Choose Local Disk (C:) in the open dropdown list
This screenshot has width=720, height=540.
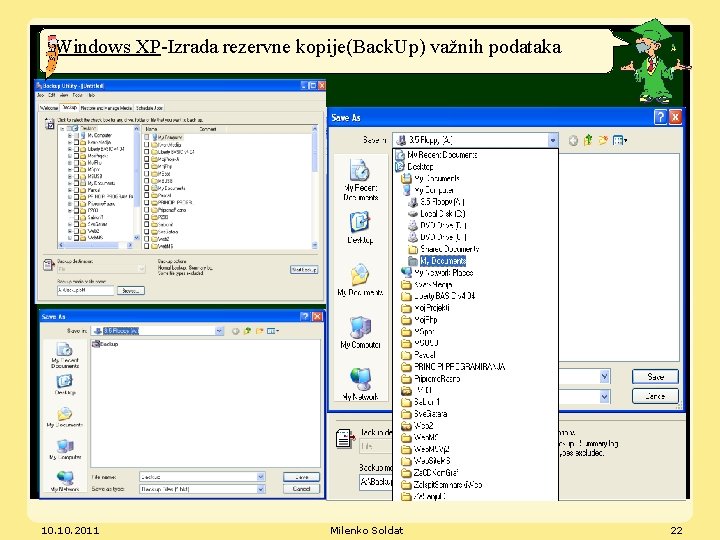437,214
